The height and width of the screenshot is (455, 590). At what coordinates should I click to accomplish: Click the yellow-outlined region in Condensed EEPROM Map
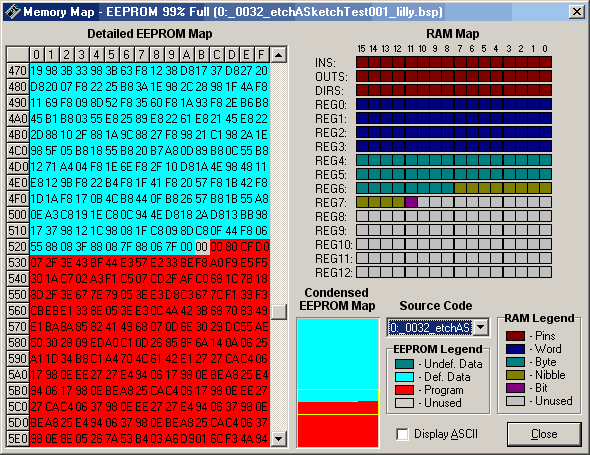[x=338, y=402]
